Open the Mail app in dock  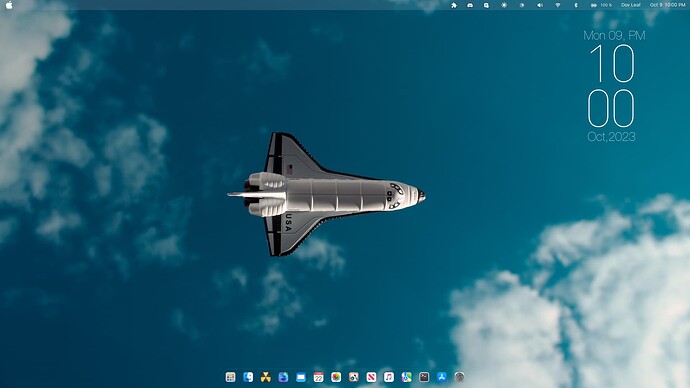pos(301,377)
